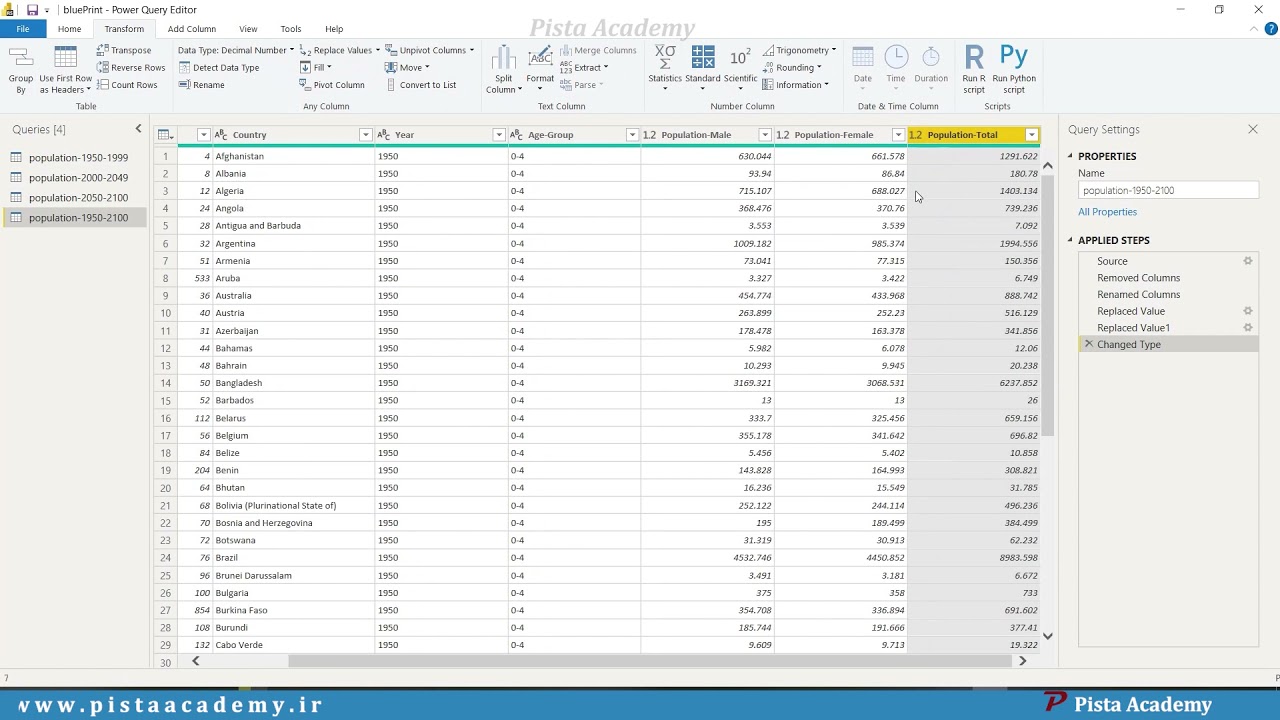This screenshot has height=720, width=1280.
Task: Click the horizontal scrollbar thumb
Action: [651, 661]
